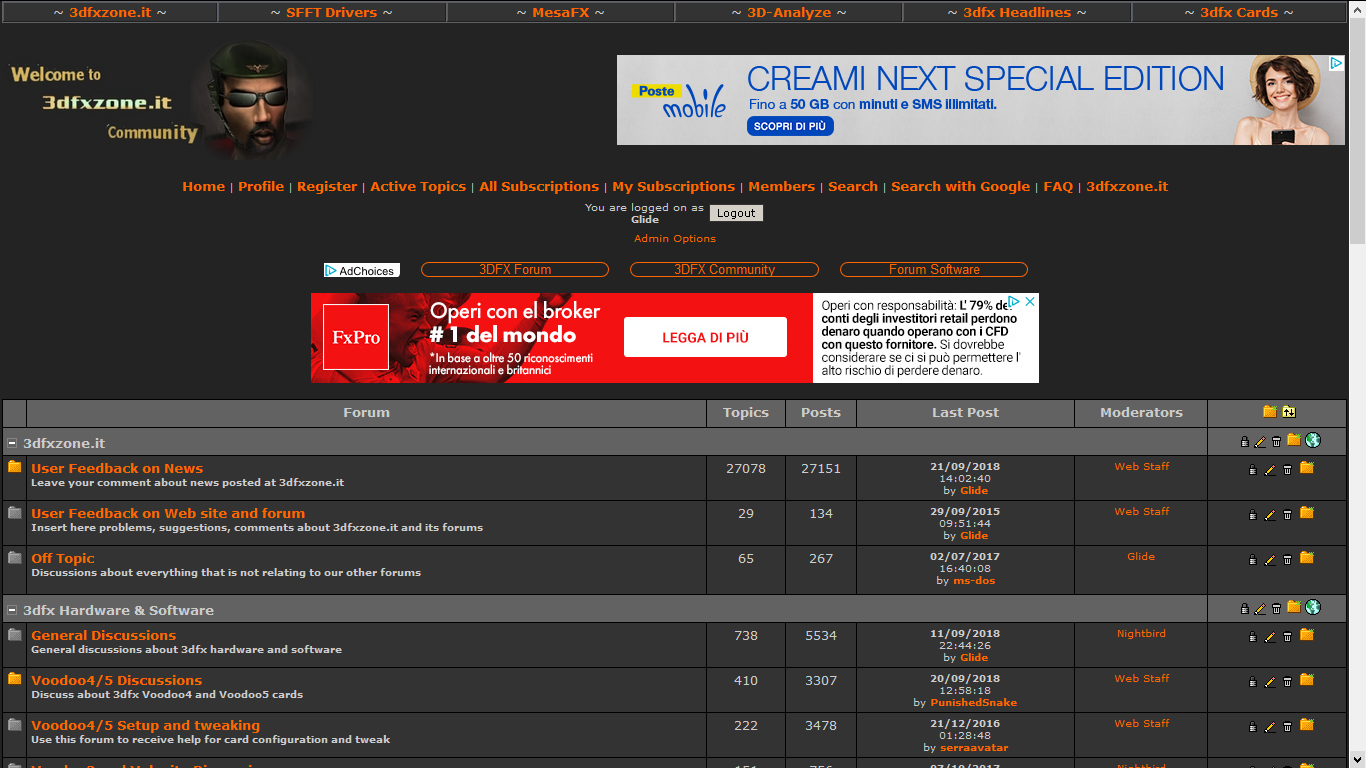Click the Welcome to 3dfxzone.it Community logo
1366x768 pixels.
(x=160, y=101)
